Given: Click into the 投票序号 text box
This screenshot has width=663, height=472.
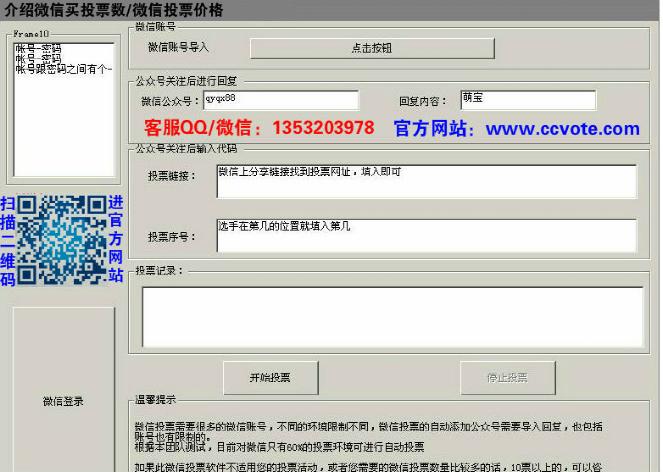Looking at the screenshot, I should (x=427, y=236).
